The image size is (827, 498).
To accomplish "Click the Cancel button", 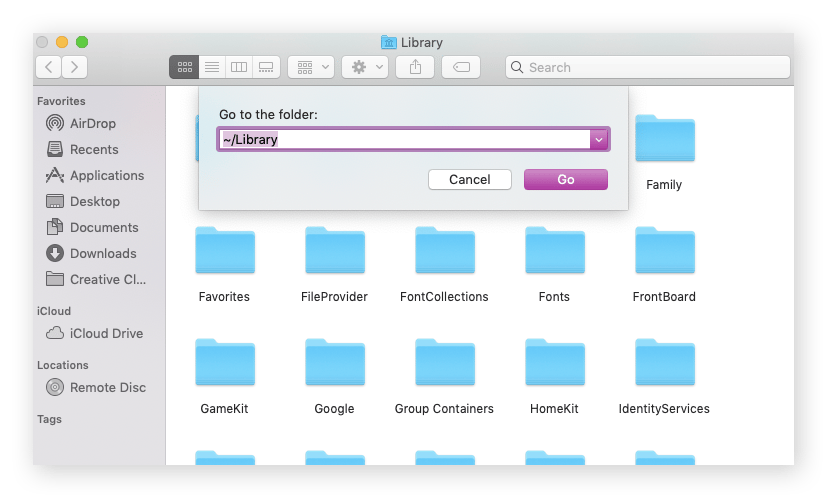I will coord(469,179).
